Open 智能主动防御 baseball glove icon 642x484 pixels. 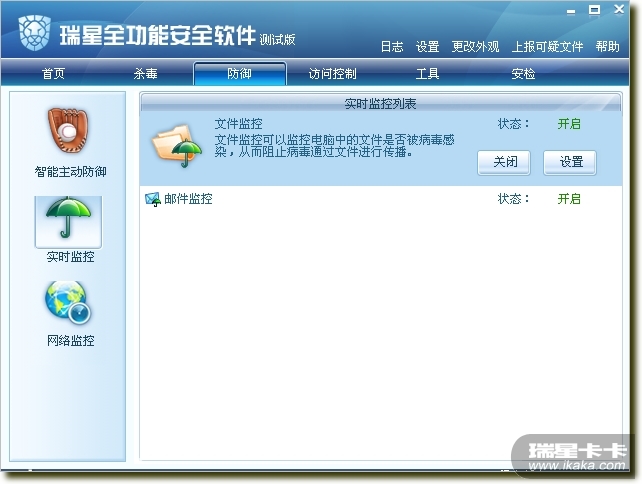coord(68,130)
